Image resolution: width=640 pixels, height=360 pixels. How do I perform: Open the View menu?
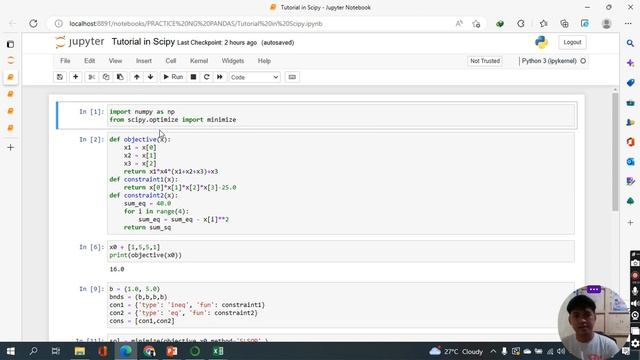[x=116, y=61]
